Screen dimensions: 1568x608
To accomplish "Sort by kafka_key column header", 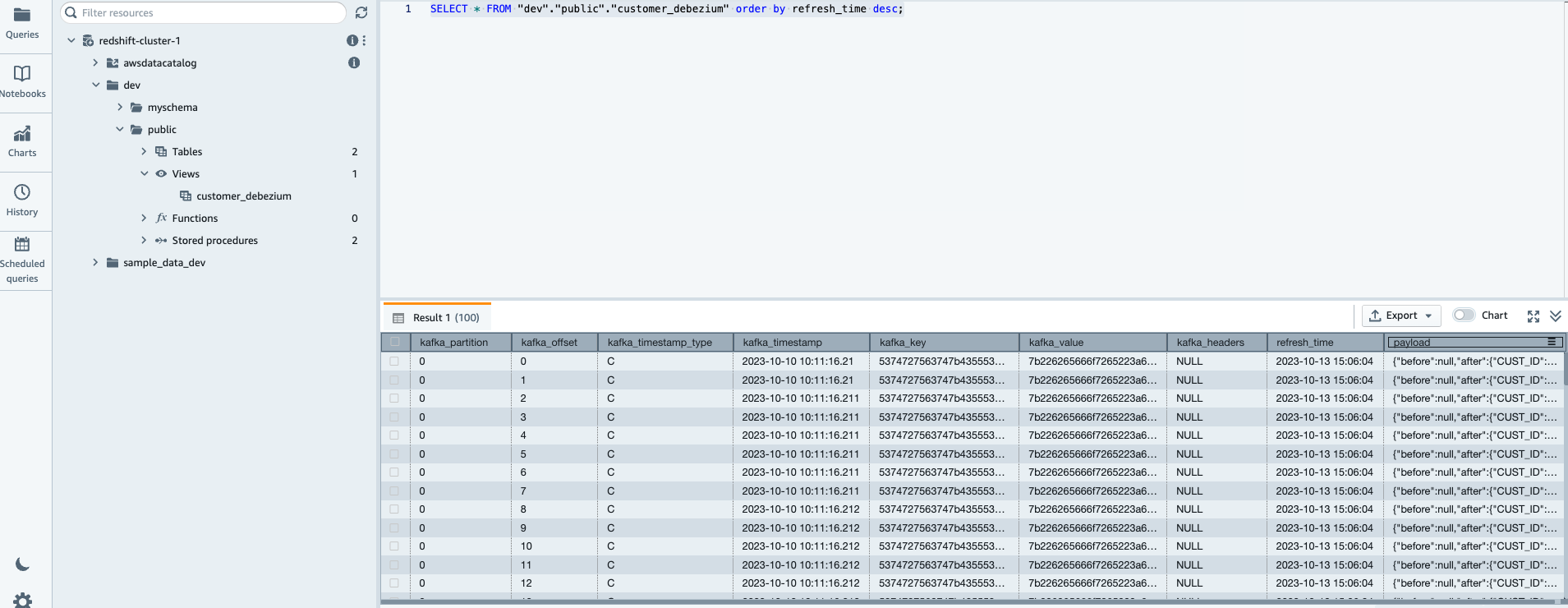I will coord(944,342).
